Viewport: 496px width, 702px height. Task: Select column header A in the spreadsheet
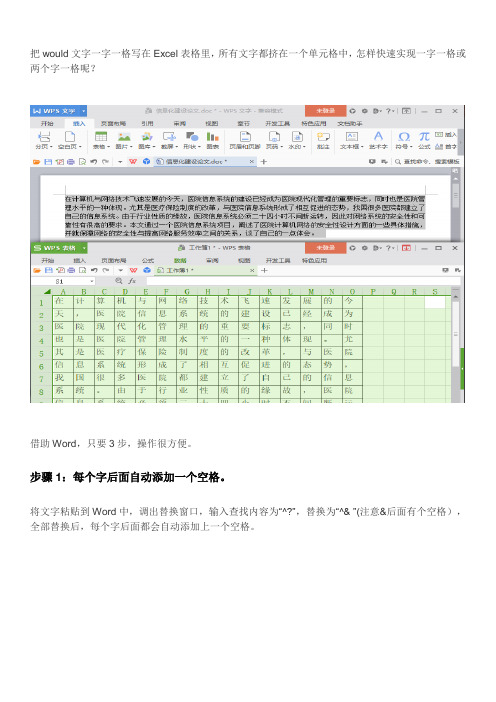click(x=63, y=291)
